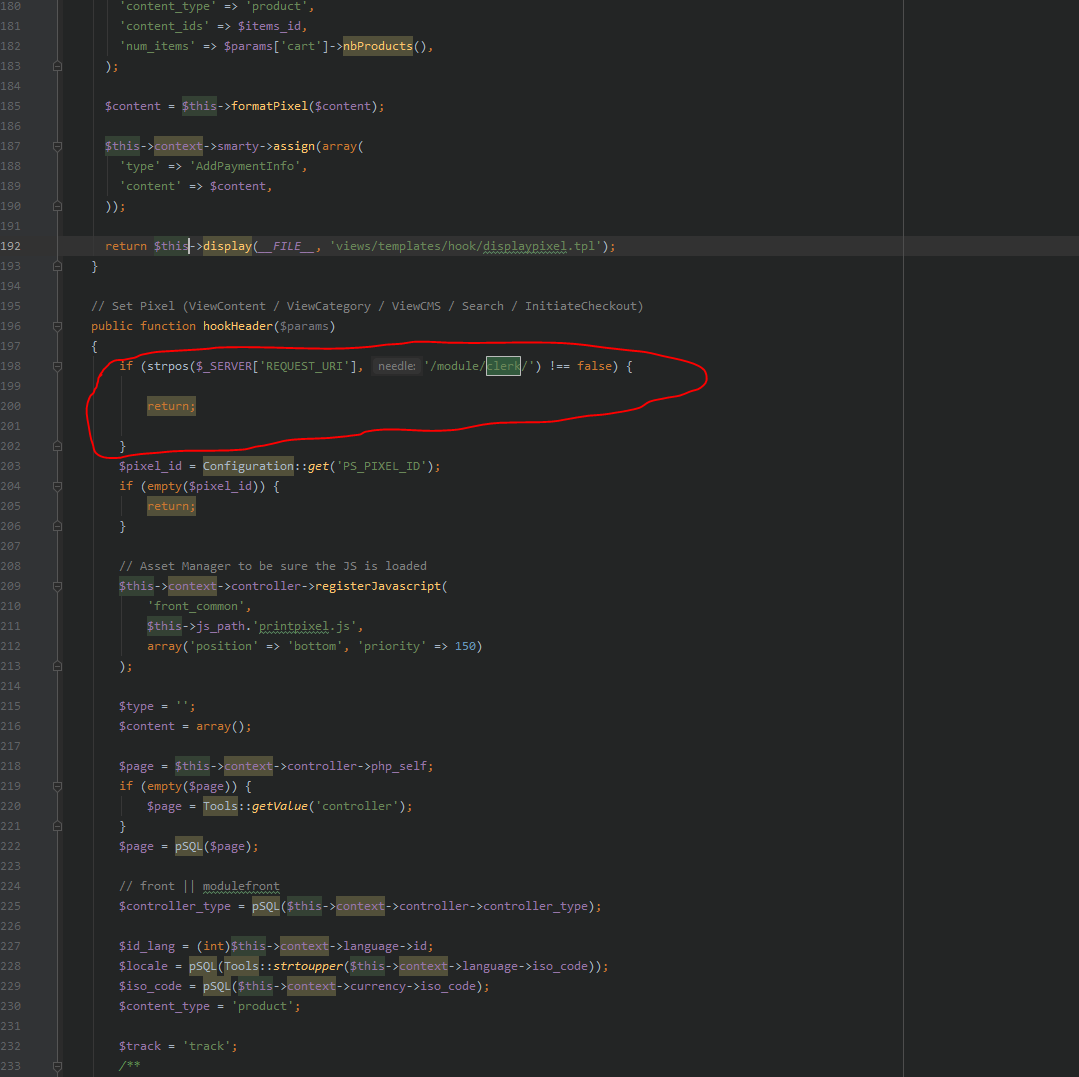The height and width of the screenshot is (1077, 1079).
Task: Click the fold end marker on line 206
Action: (57, 526)
